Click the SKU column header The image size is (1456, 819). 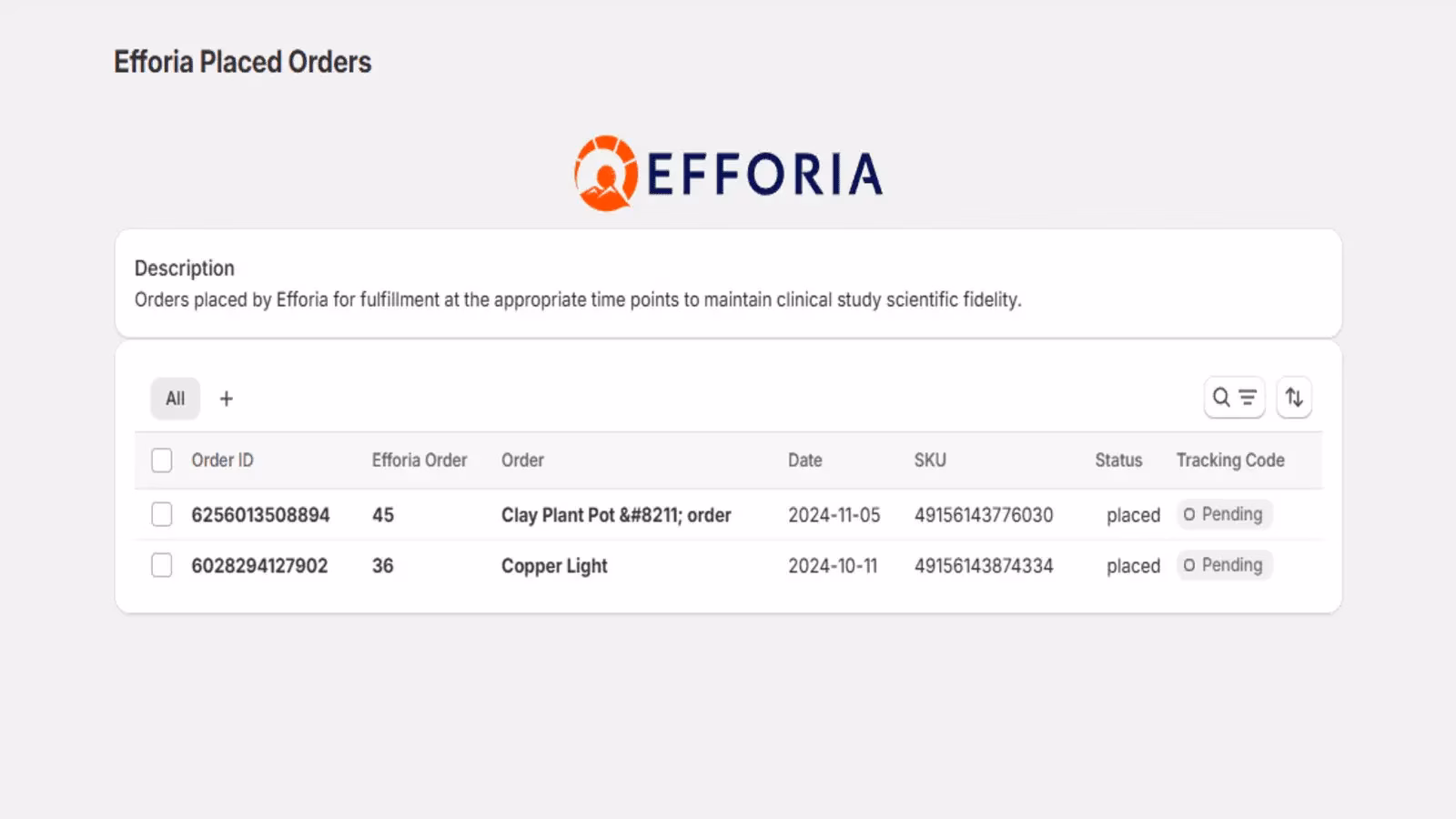click(x=930, y=460)
